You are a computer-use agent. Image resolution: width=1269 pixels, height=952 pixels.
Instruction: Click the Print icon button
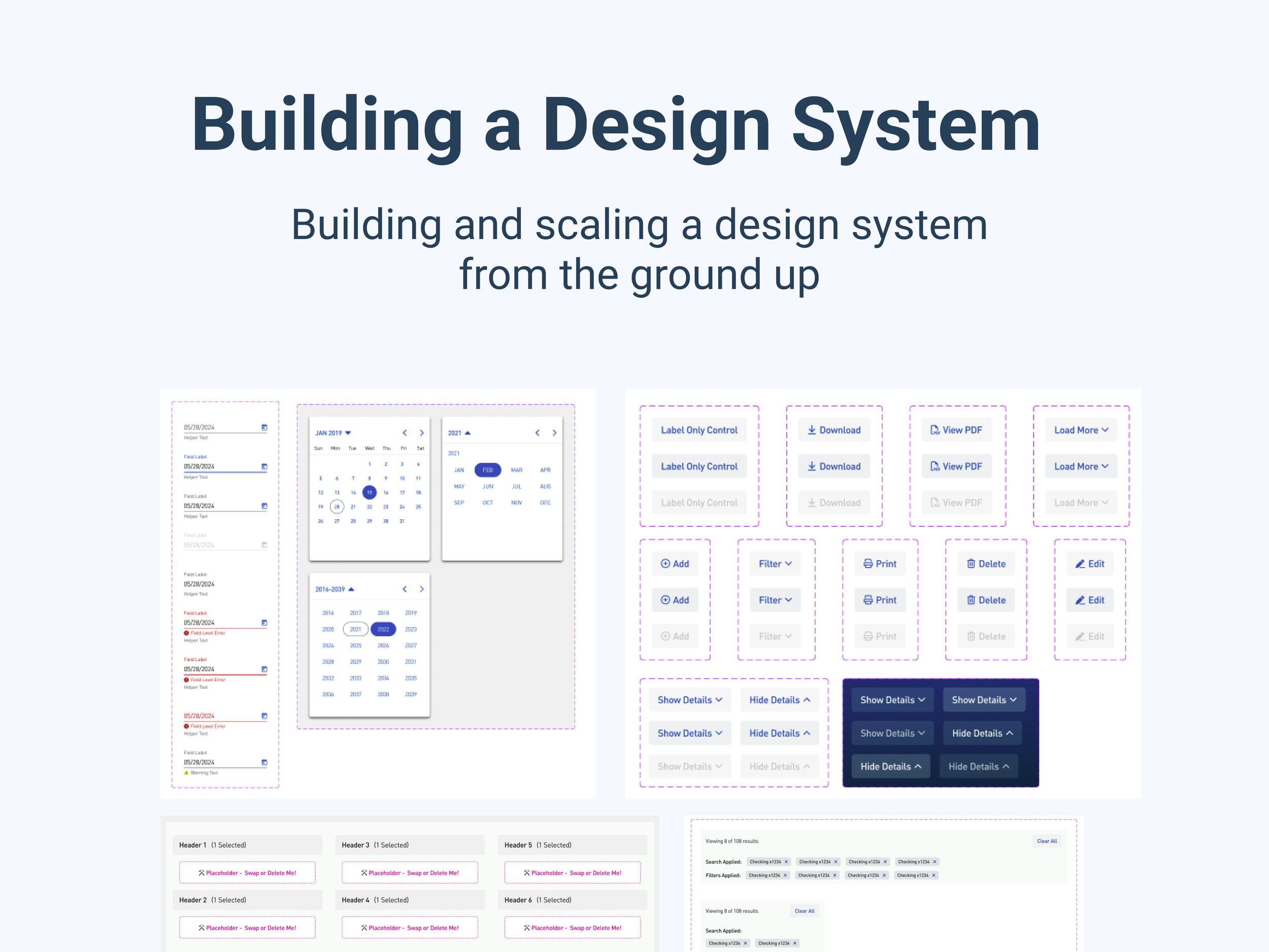pyautogui.click(x=880, y=563)
